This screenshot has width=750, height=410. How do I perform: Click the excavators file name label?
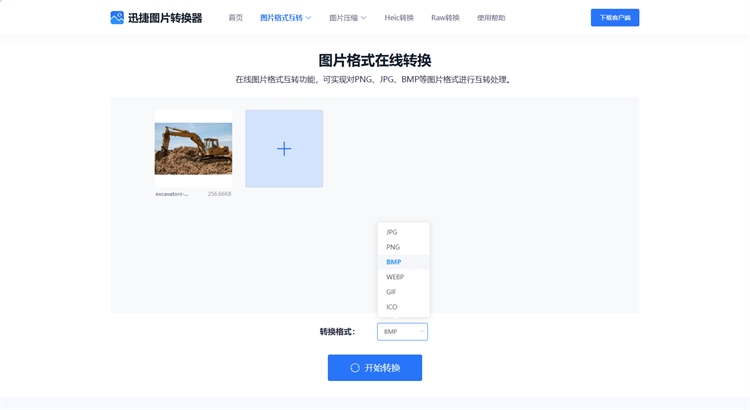tap(172, 194)
